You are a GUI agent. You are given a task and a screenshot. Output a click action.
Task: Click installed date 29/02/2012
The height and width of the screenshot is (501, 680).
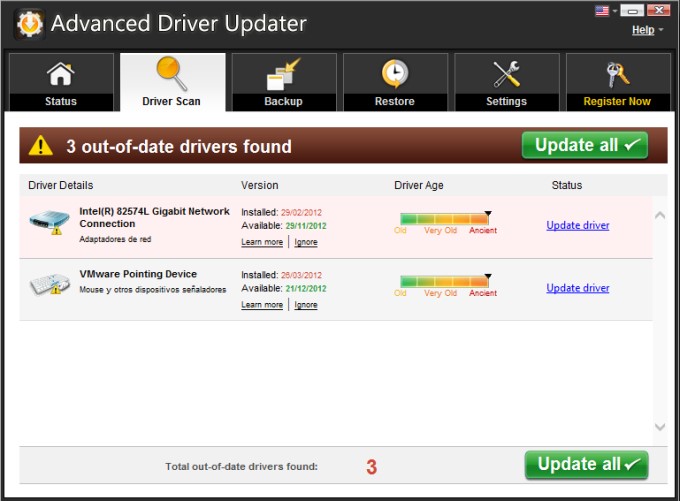[x=301, y=213]
